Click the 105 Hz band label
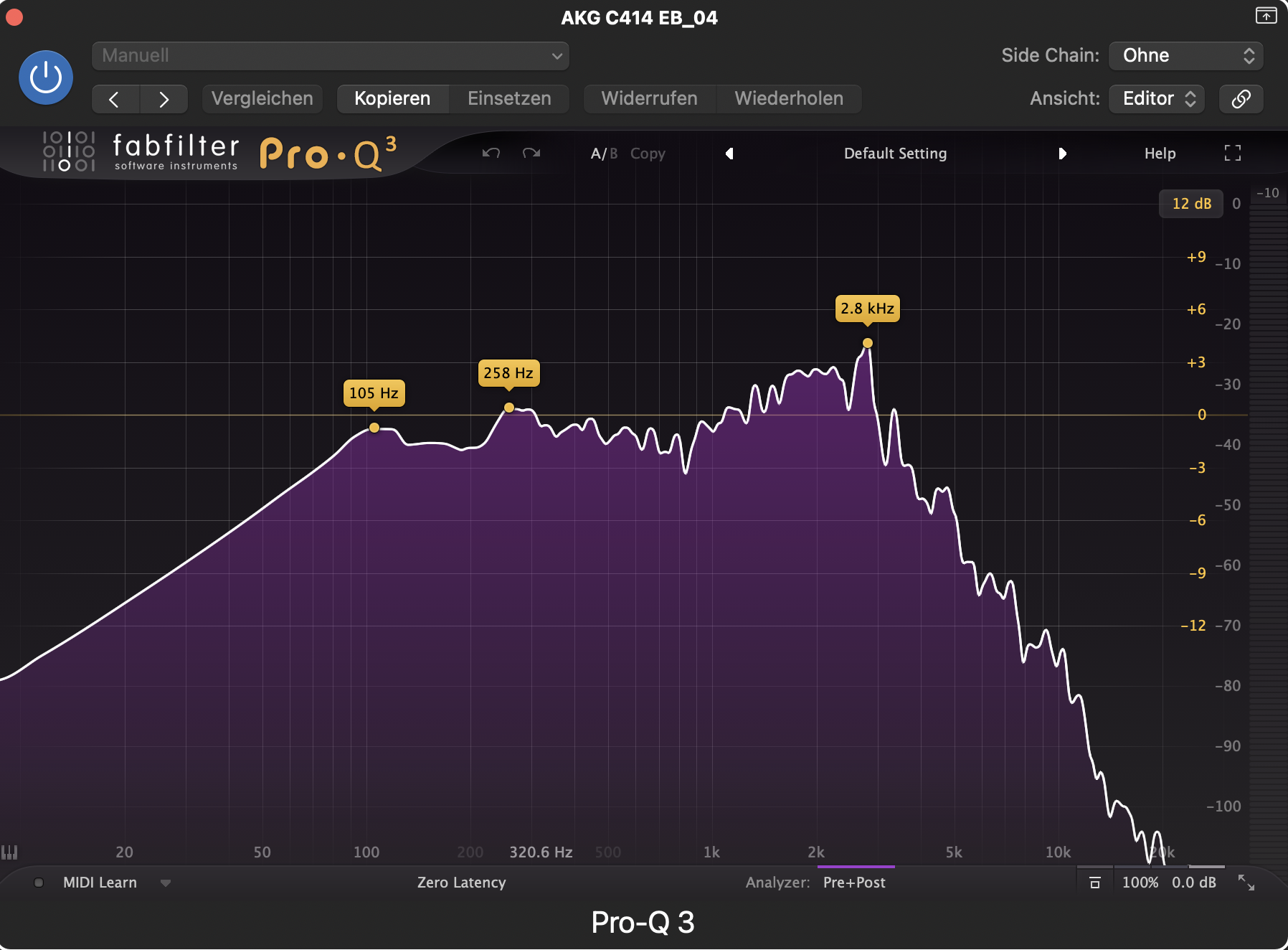 pyautogui.click(x=374, y=393)
